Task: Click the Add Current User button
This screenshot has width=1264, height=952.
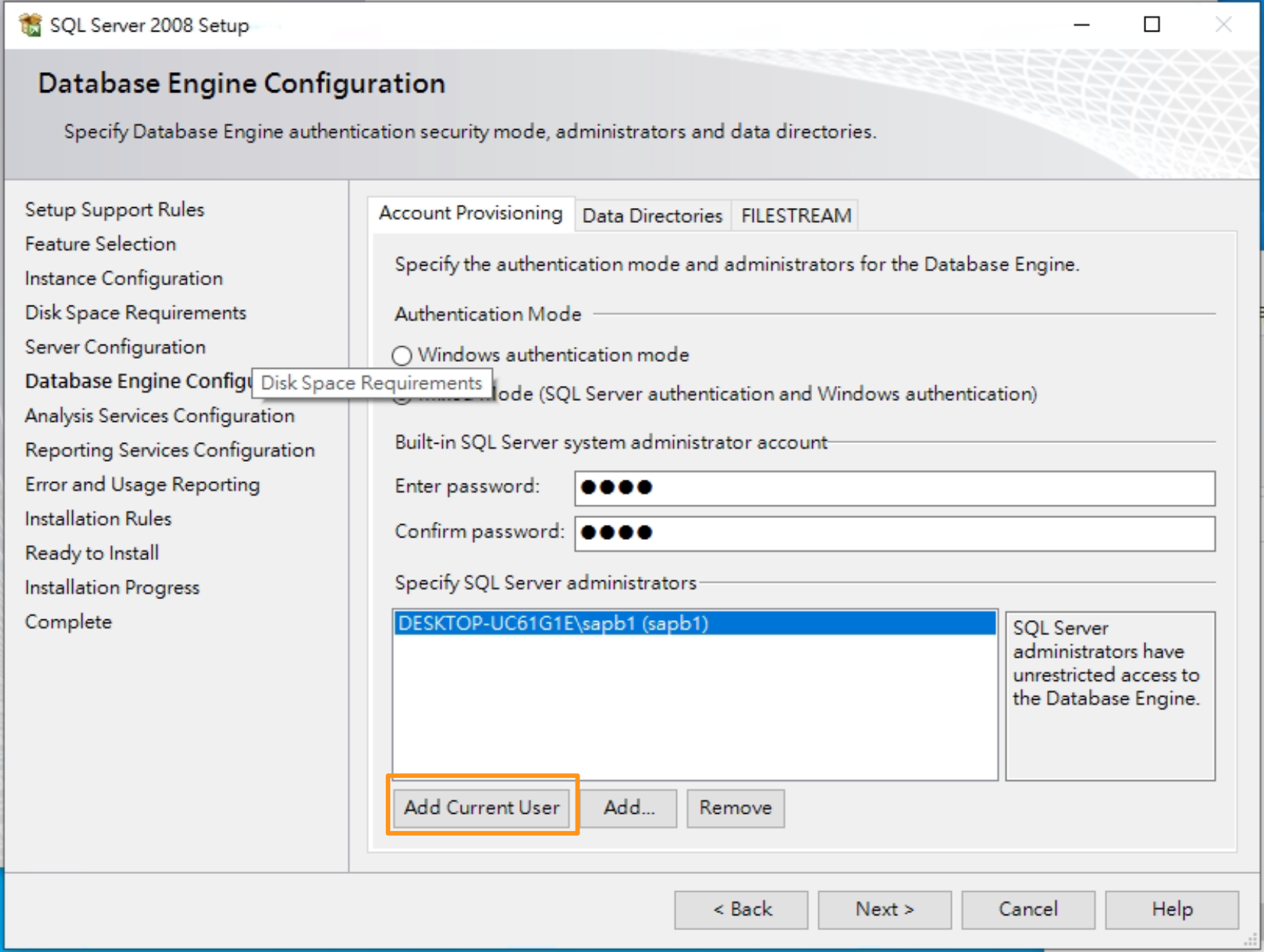Action: (481, 808)
